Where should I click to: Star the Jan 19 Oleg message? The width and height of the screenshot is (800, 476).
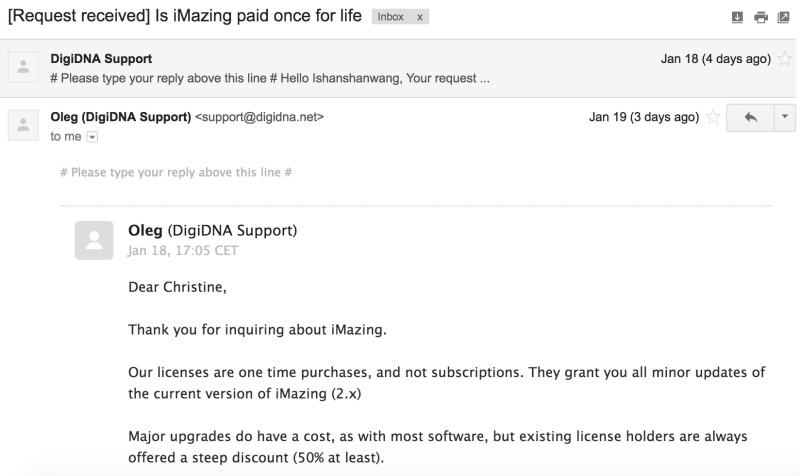point(713,117)
